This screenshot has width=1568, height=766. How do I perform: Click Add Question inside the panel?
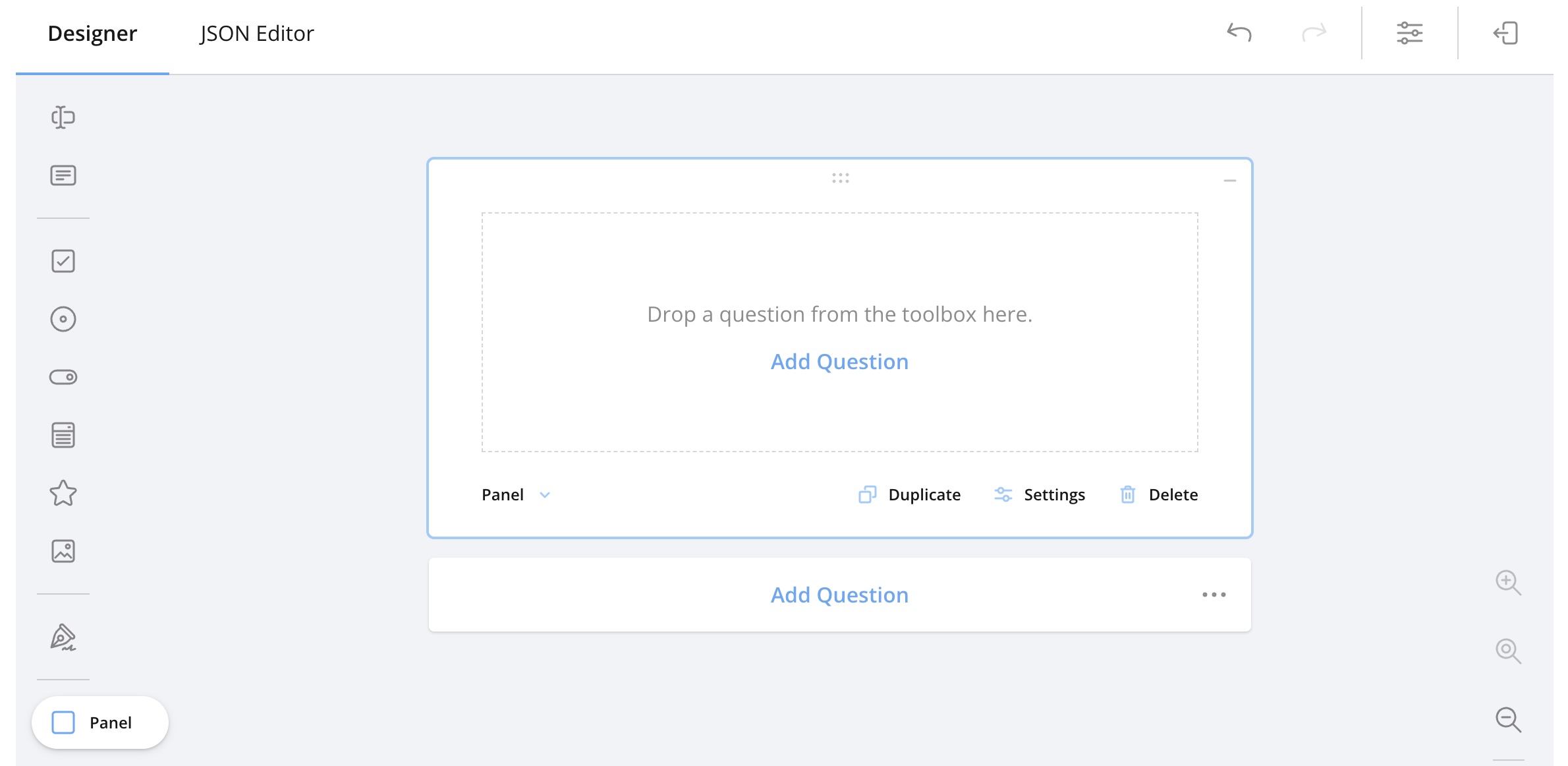839,362
